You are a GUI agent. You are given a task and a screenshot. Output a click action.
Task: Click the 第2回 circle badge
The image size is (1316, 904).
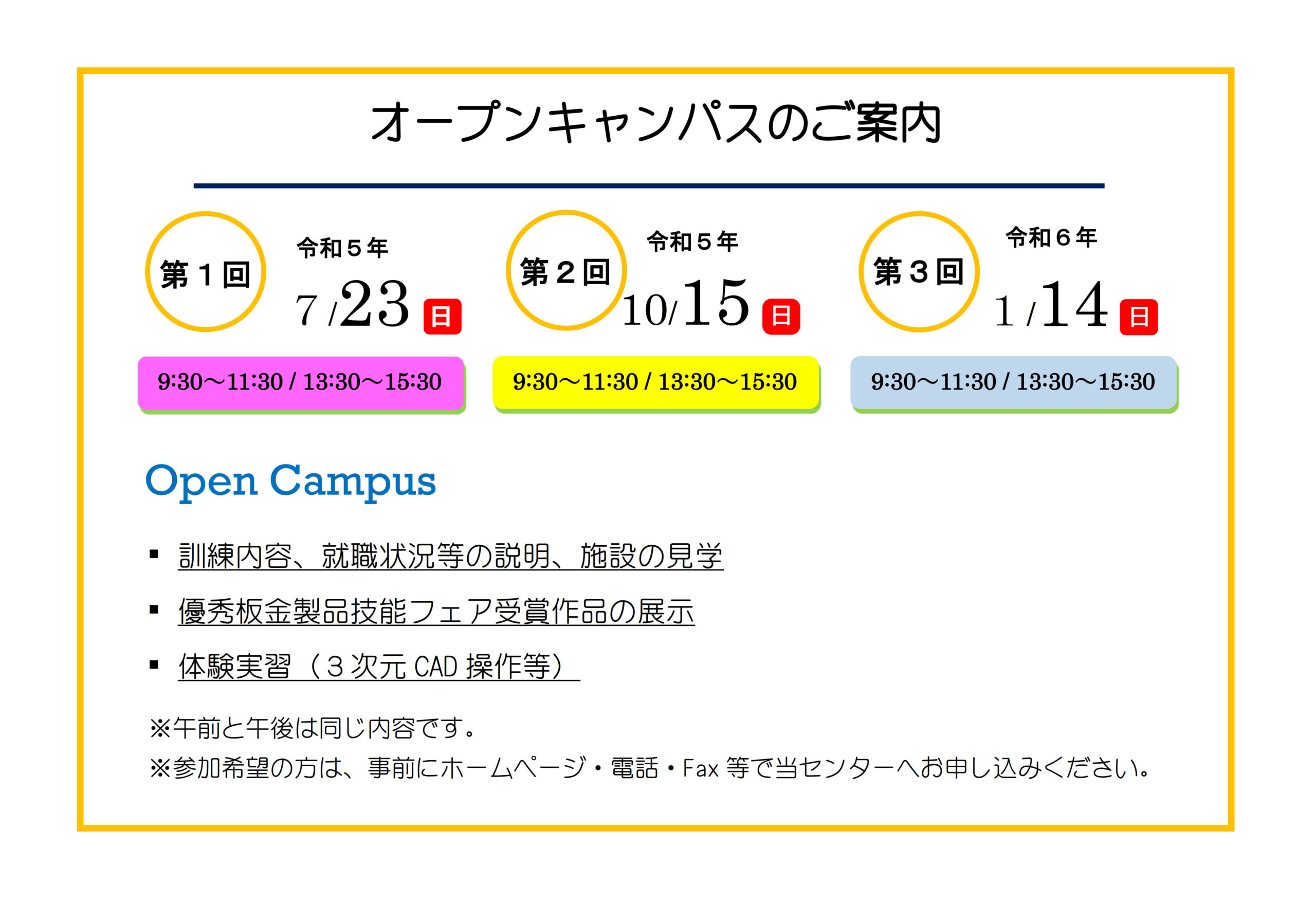click(x=566, y=270)
